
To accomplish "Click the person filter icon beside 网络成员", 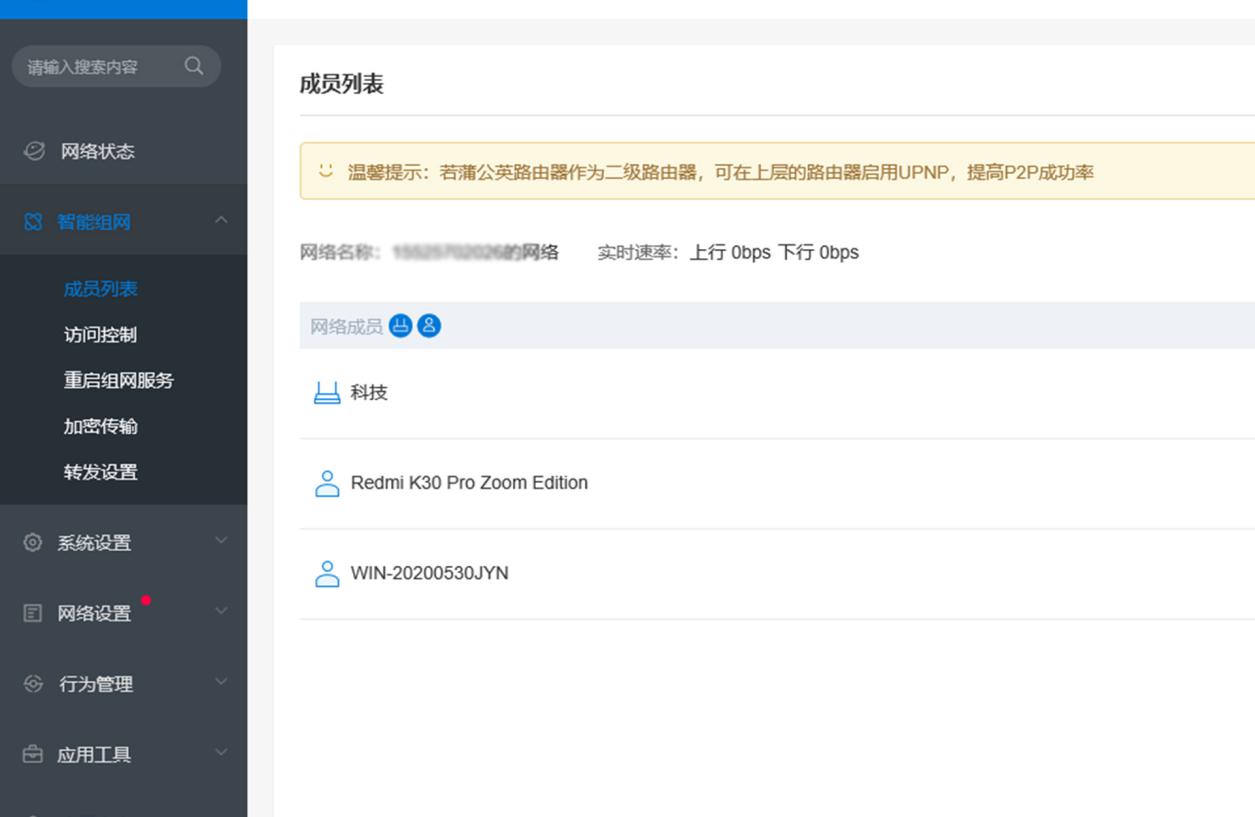I will [428, 325].
